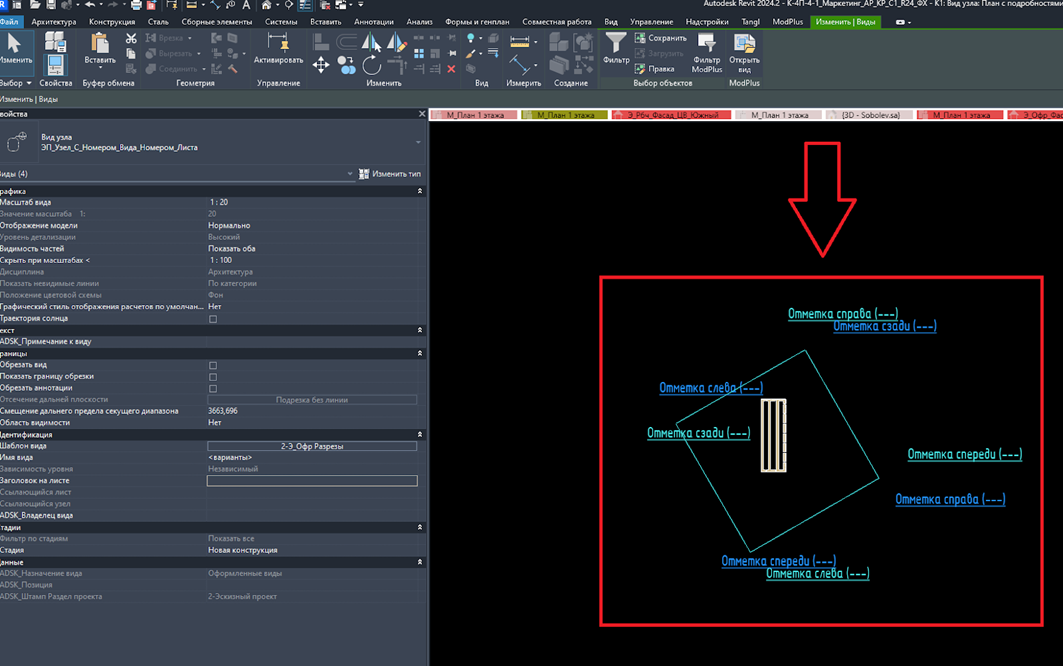Toggle the Обрезать вид checkbox
Screen dimensions: 1063x666
point(213,366)
